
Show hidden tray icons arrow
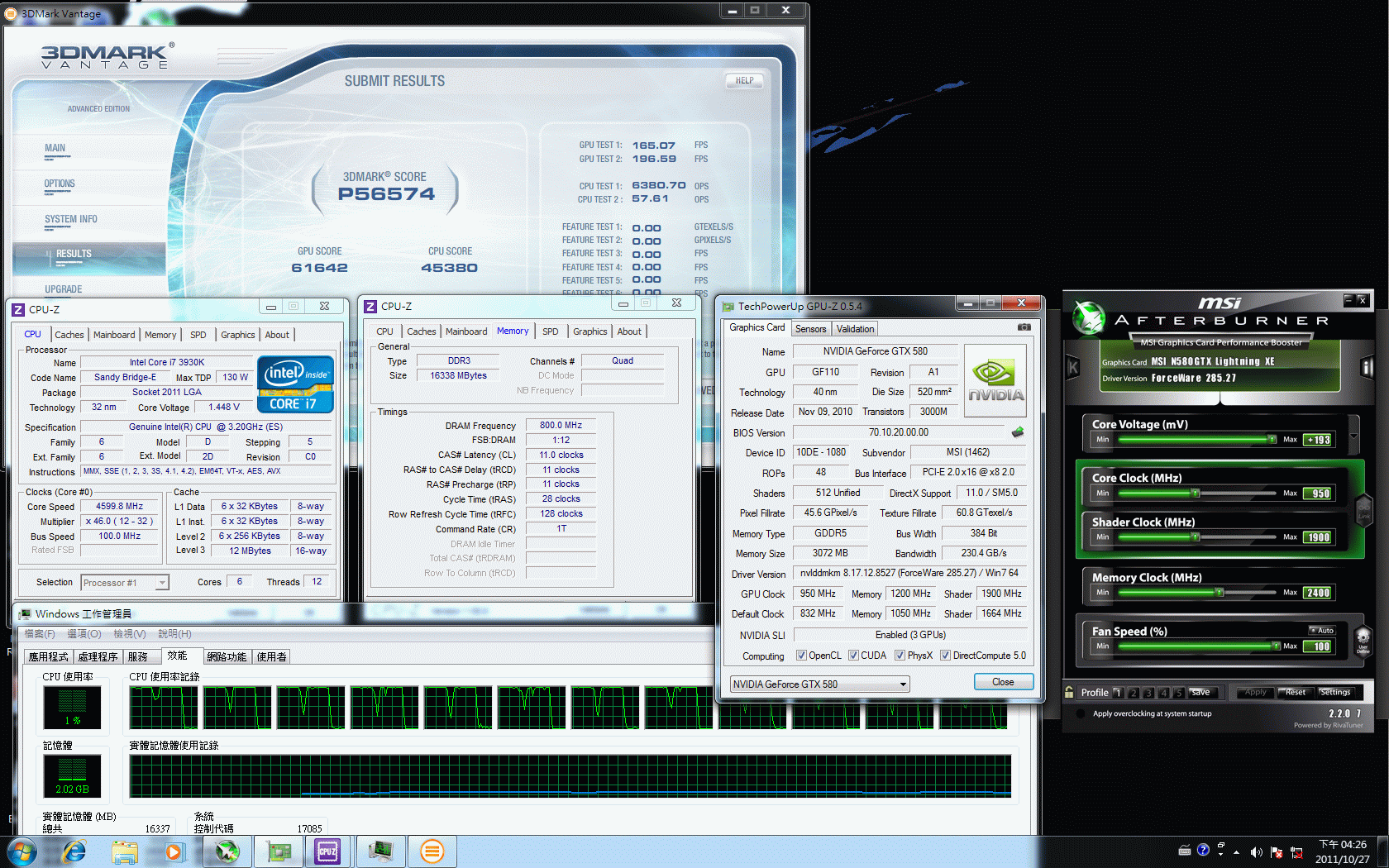(x=1237, y=851)
